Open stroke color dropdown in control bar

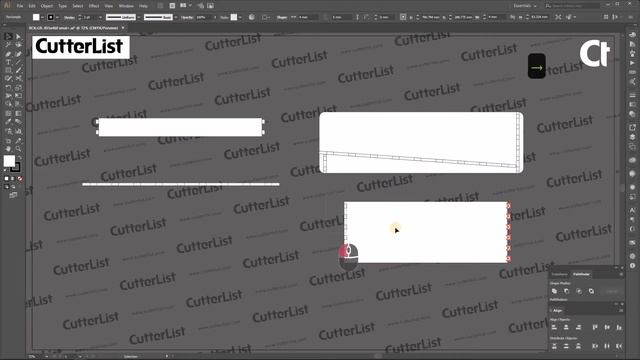57,17
